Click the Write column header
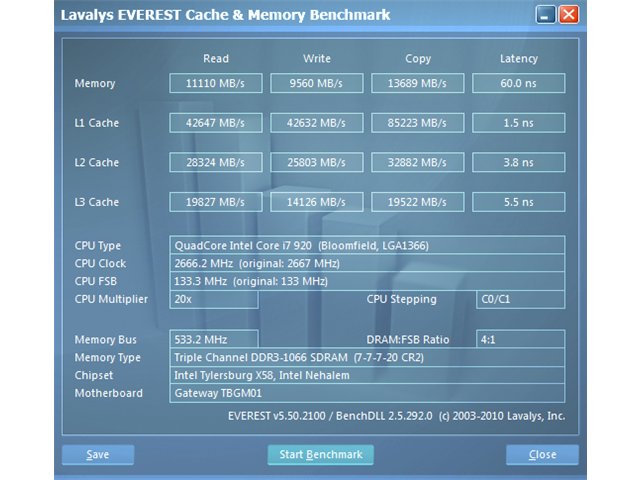The height and width of the screenshot is (480, 640). [317, 59]
